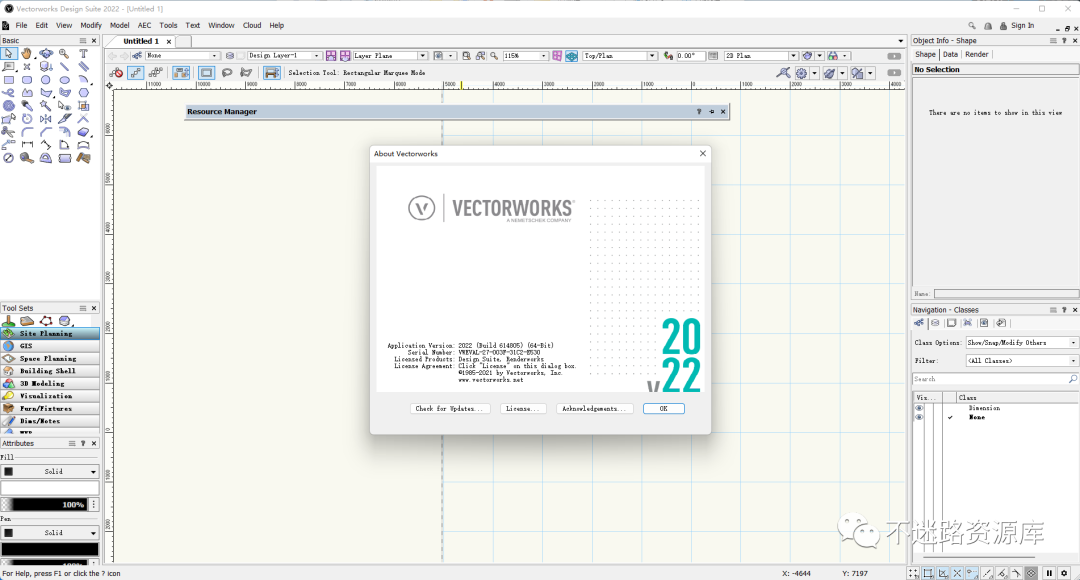
Task: Click the OK button in About dialog
Action: click(663, 408)
